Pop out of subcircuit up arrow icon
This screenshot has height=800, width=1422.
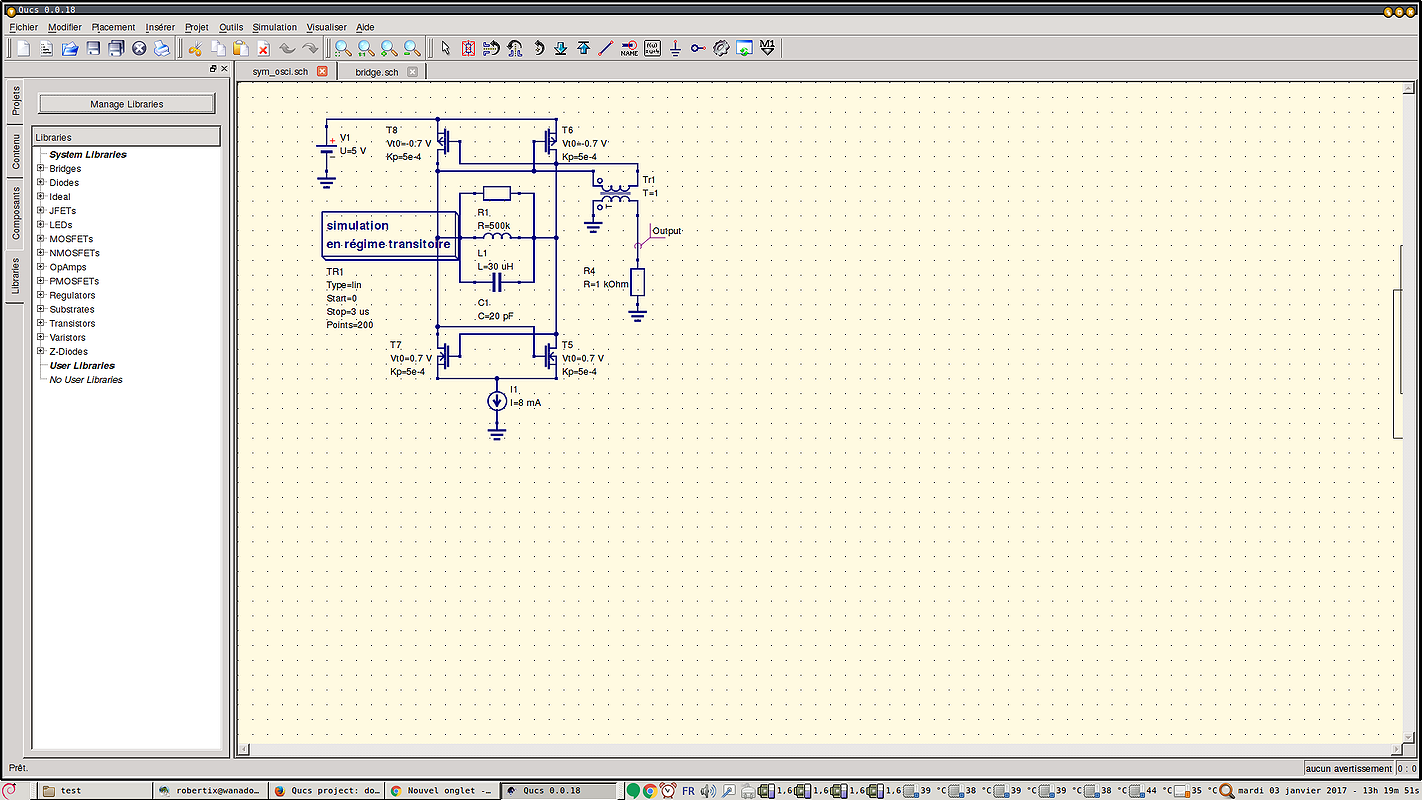pyautogui.click(x=583, y=48)
